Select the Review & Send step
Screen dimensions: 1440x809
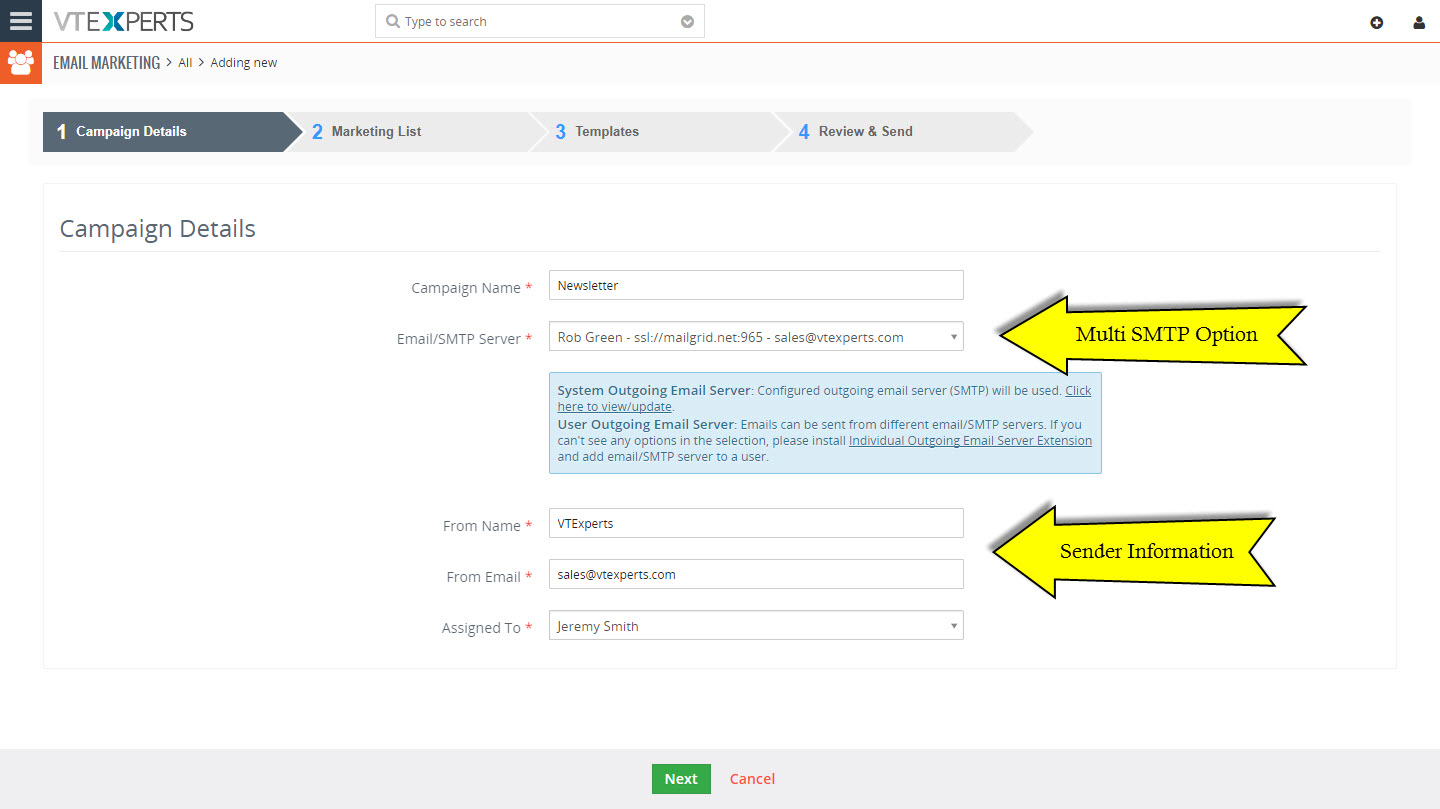coord(904,131)
